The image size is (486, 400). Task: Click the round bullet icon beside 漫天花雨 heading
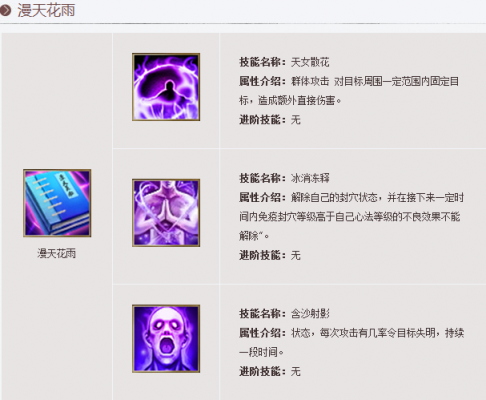[6, 10]
